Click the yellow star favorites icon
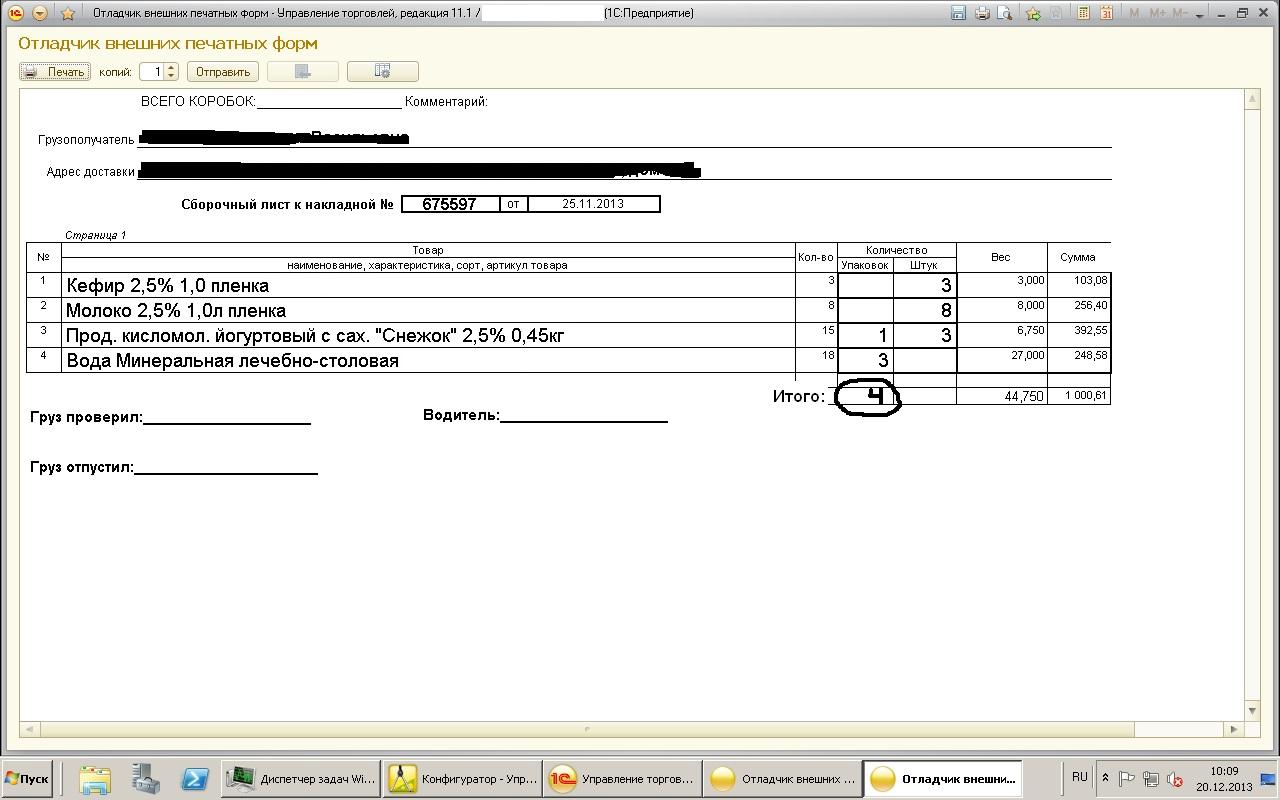This screenshot has height=800, width=1280. coord(67,13)
